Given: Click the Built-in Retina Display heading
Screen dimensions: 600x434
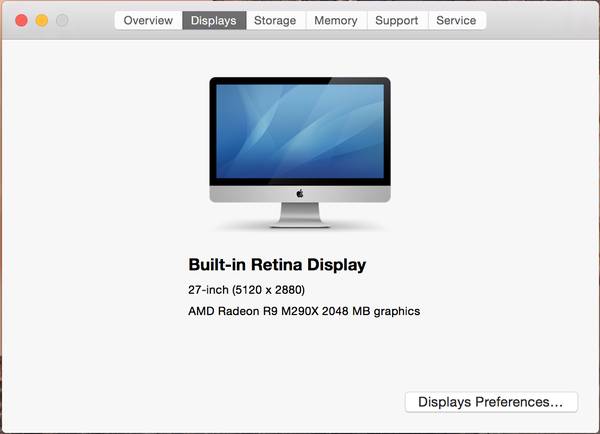Looking at the screenshot, I should (277, 265).
